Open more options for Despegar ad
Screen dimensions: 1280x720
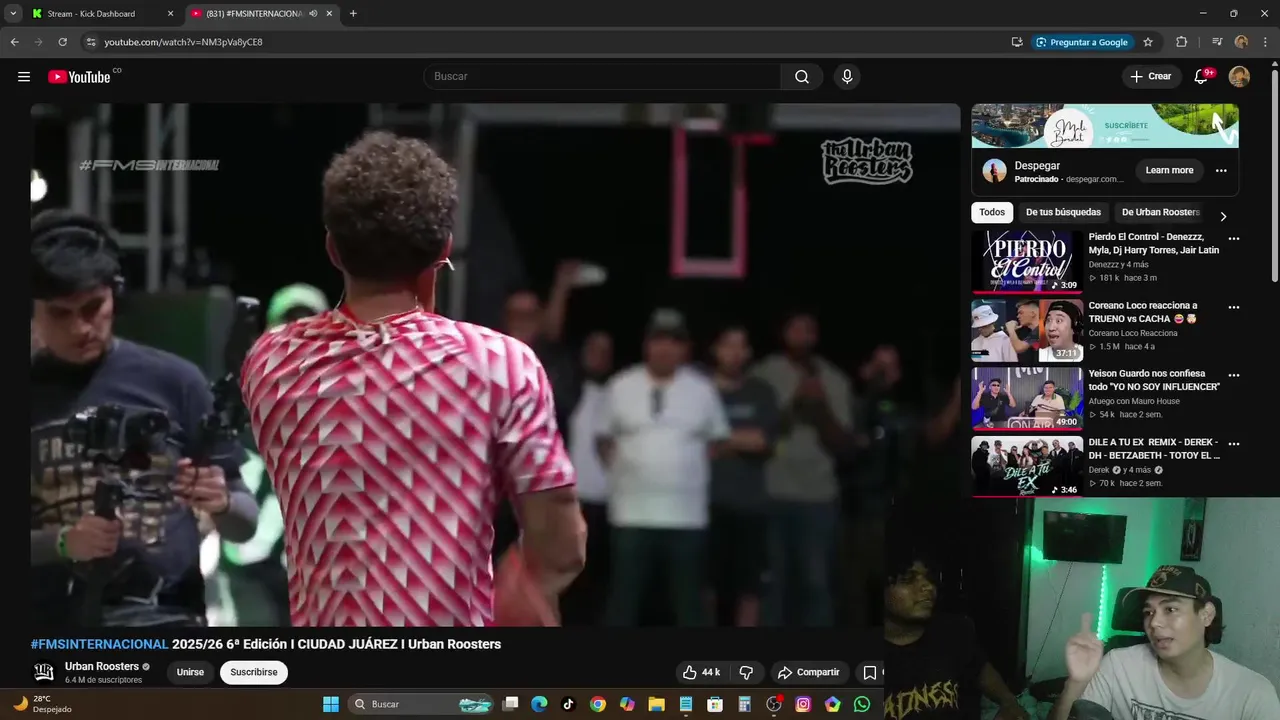[x=1221, y=171]
